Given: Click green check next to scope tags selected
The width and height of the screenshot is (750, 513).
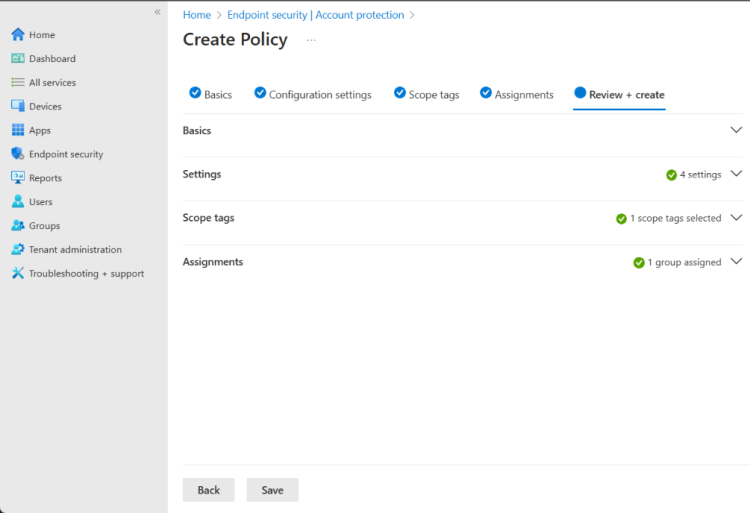Looking at the screenshot, I should [621, 219].
